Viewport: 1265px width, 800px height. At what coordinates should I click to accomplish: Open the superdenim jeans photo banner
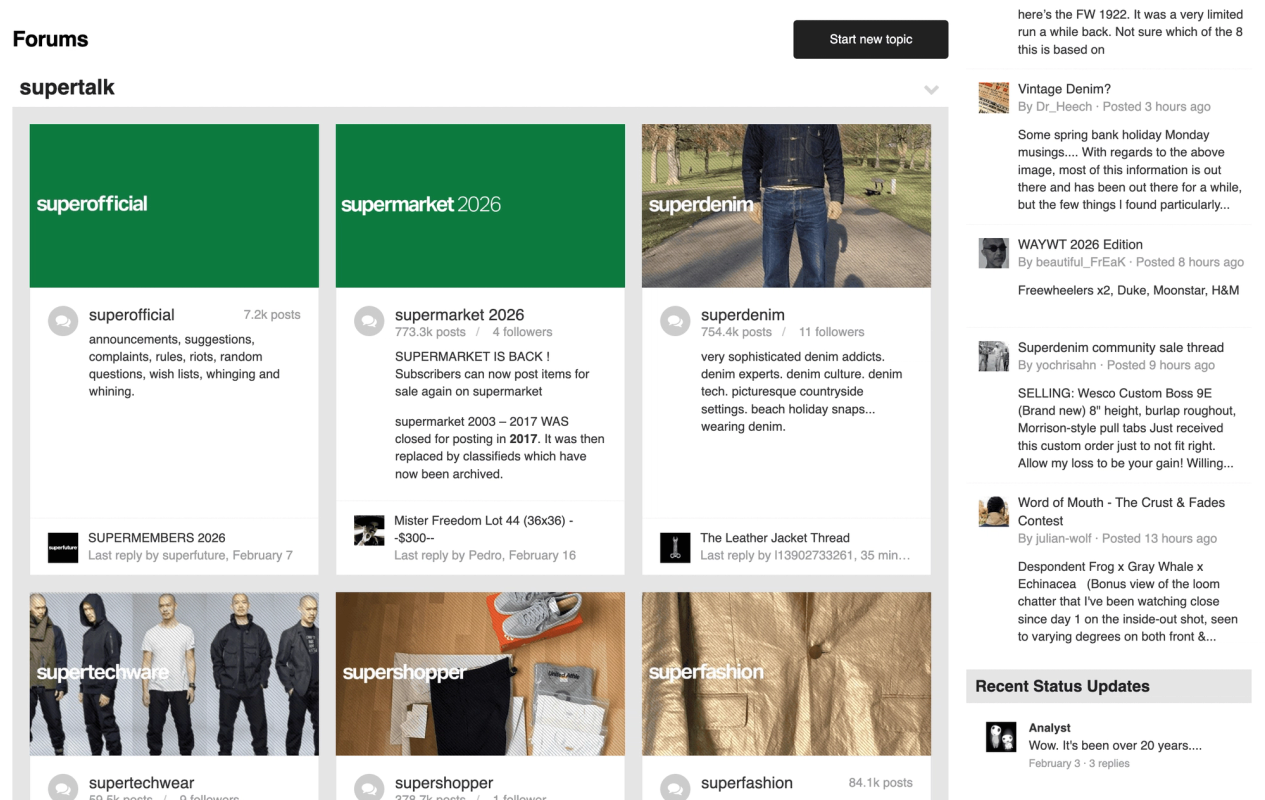[x=786, y=206]
